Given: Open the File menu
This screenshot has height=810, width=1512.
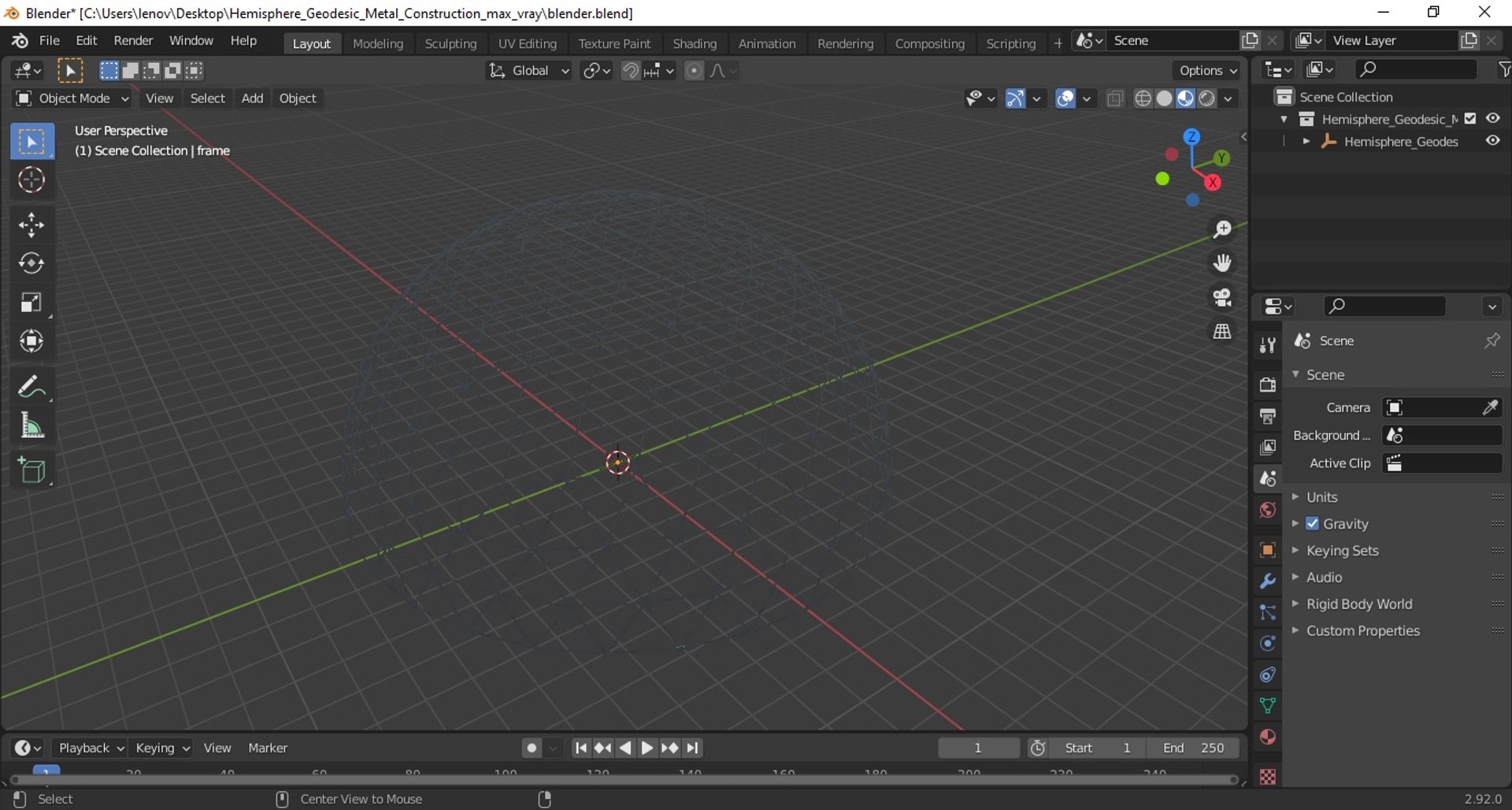Looking at the screenshot, I should tap(50, 41).
